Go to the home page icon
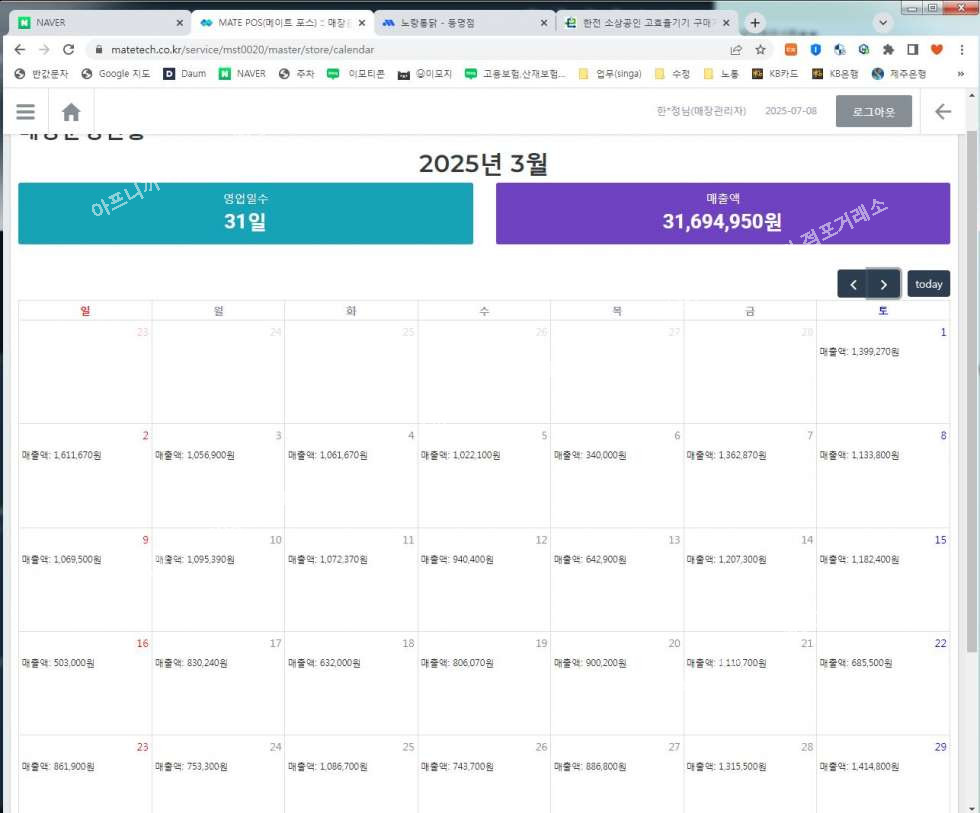980x813 pixels. tap(71, 112)
